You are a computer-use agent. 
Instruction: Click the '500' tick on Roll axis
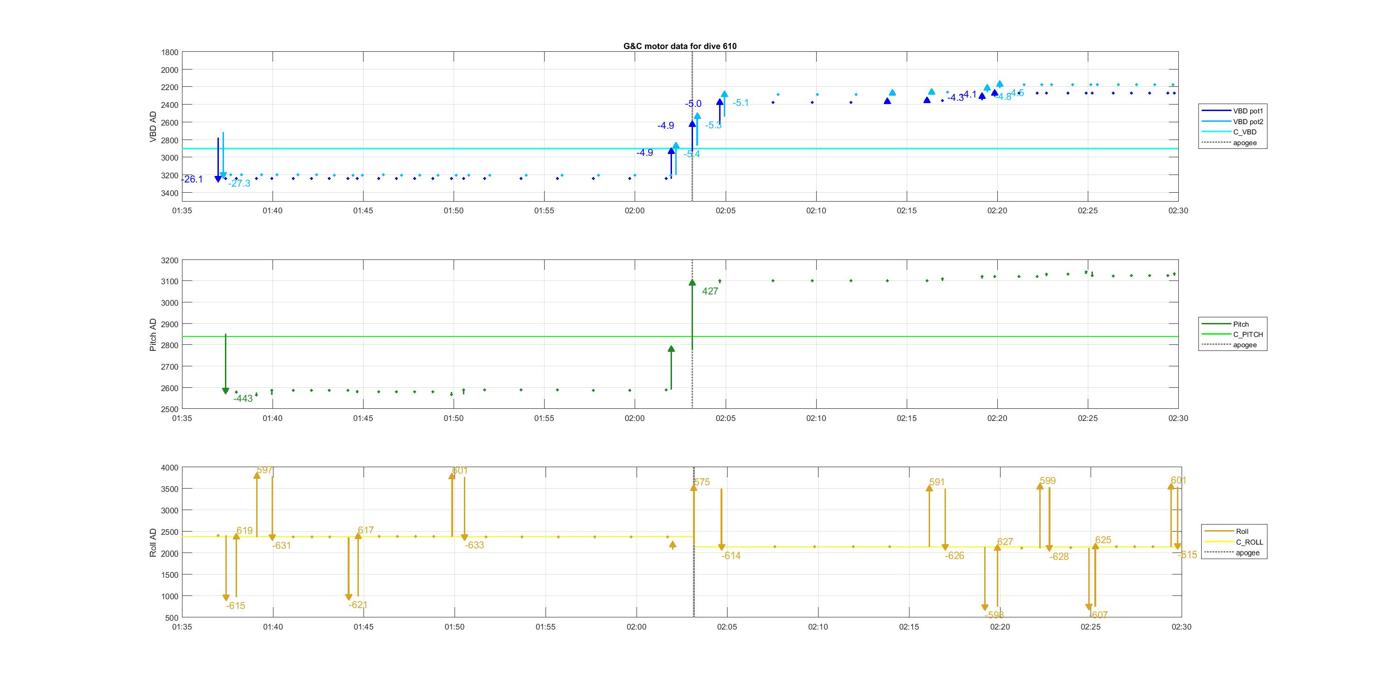(172, 618)
